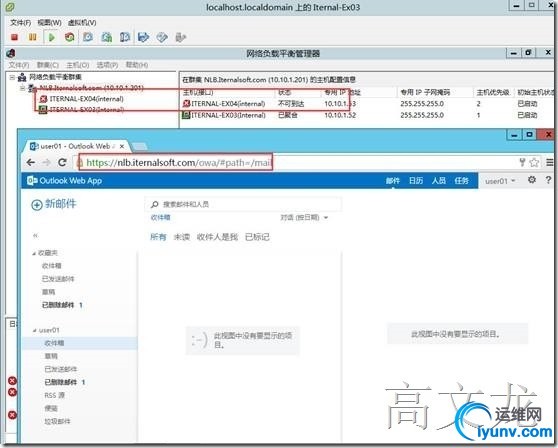Open the 日历 calendar in OWA header

416,181
